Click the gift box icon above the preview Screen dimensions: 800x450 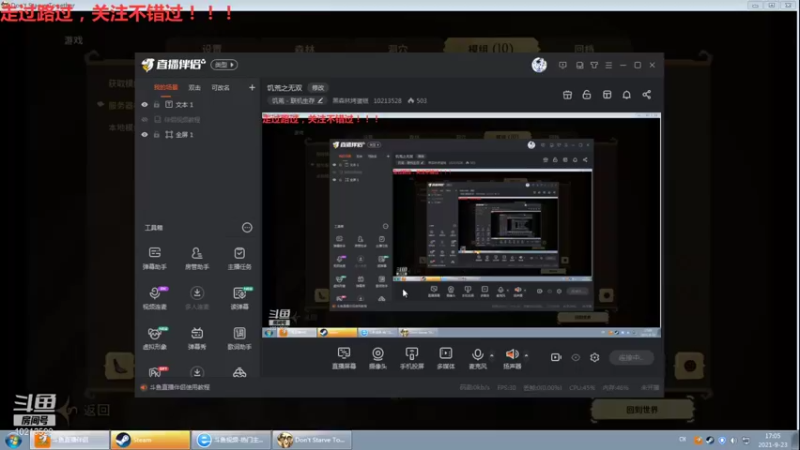567,95
